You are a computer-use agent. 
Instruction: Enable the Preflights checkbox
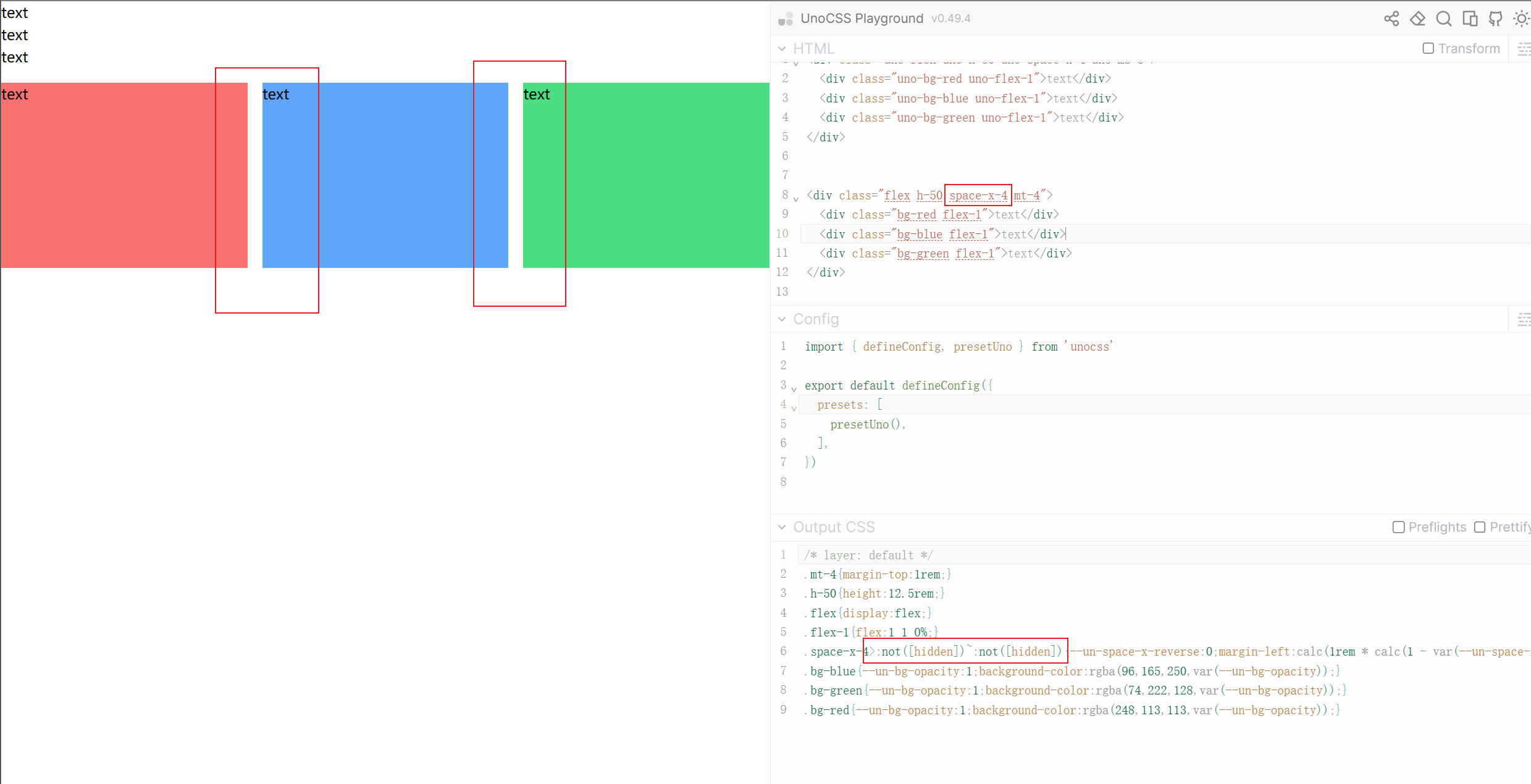coord(1399,527)
